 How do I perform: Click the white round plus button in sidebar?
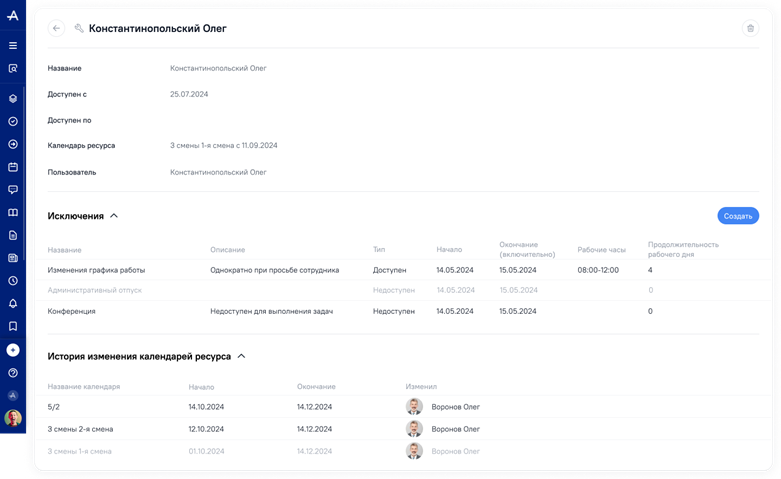pyautogui.click(x=13, y=350)
